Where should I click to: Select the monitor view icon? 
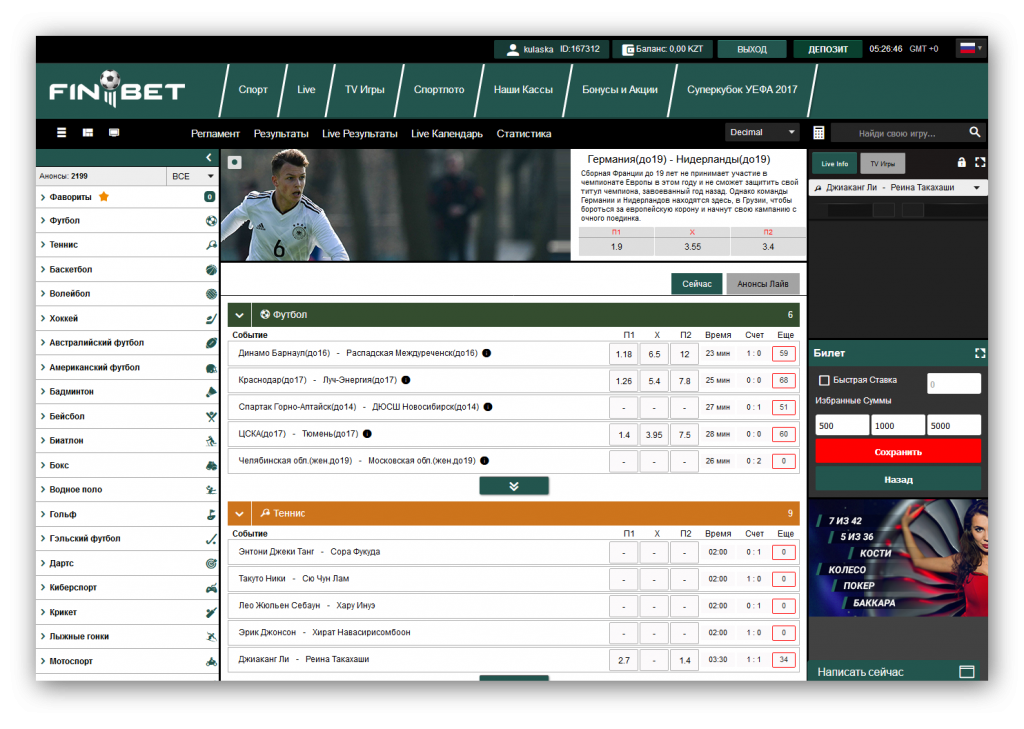pyautogui.click(x=114, y=133)
